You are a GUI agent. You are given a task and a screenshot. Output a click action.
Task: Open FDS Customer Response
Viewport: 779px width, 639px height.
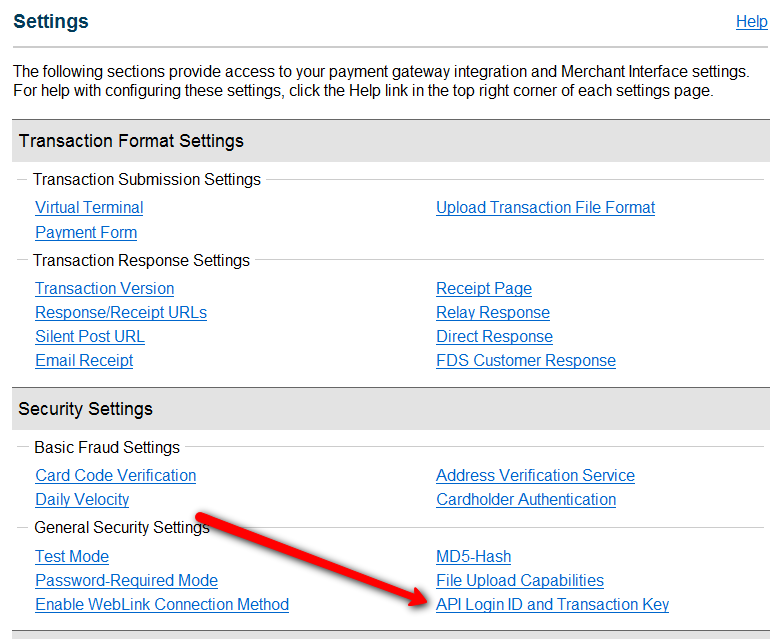click(526, 361)
